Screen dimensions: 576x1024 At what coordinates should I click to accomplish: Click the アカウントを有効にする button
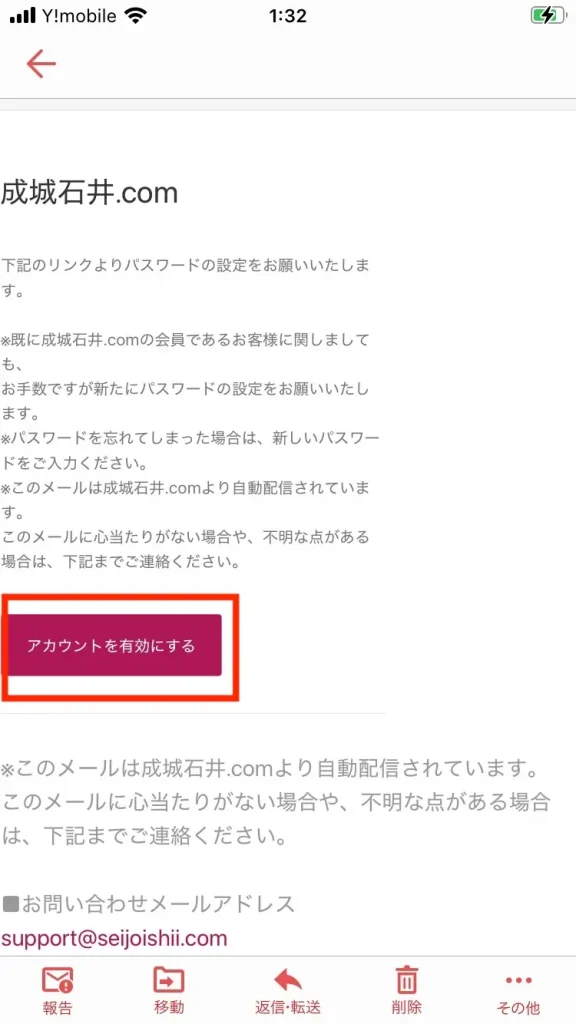(x=114, y=645)
